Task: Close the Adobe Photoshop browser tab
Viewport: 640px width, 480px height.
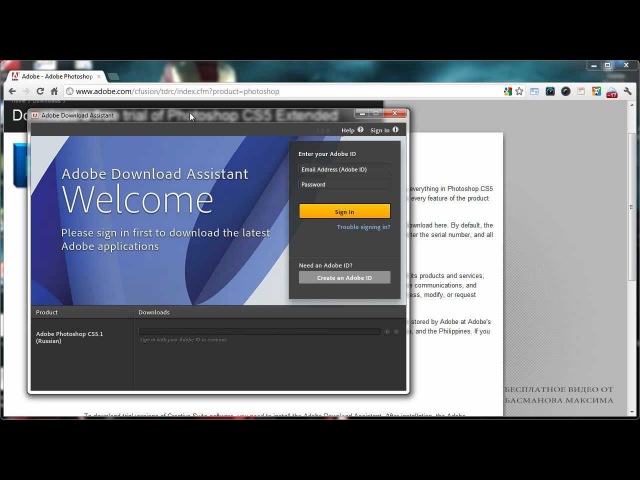Action: [x=99, y=76]
